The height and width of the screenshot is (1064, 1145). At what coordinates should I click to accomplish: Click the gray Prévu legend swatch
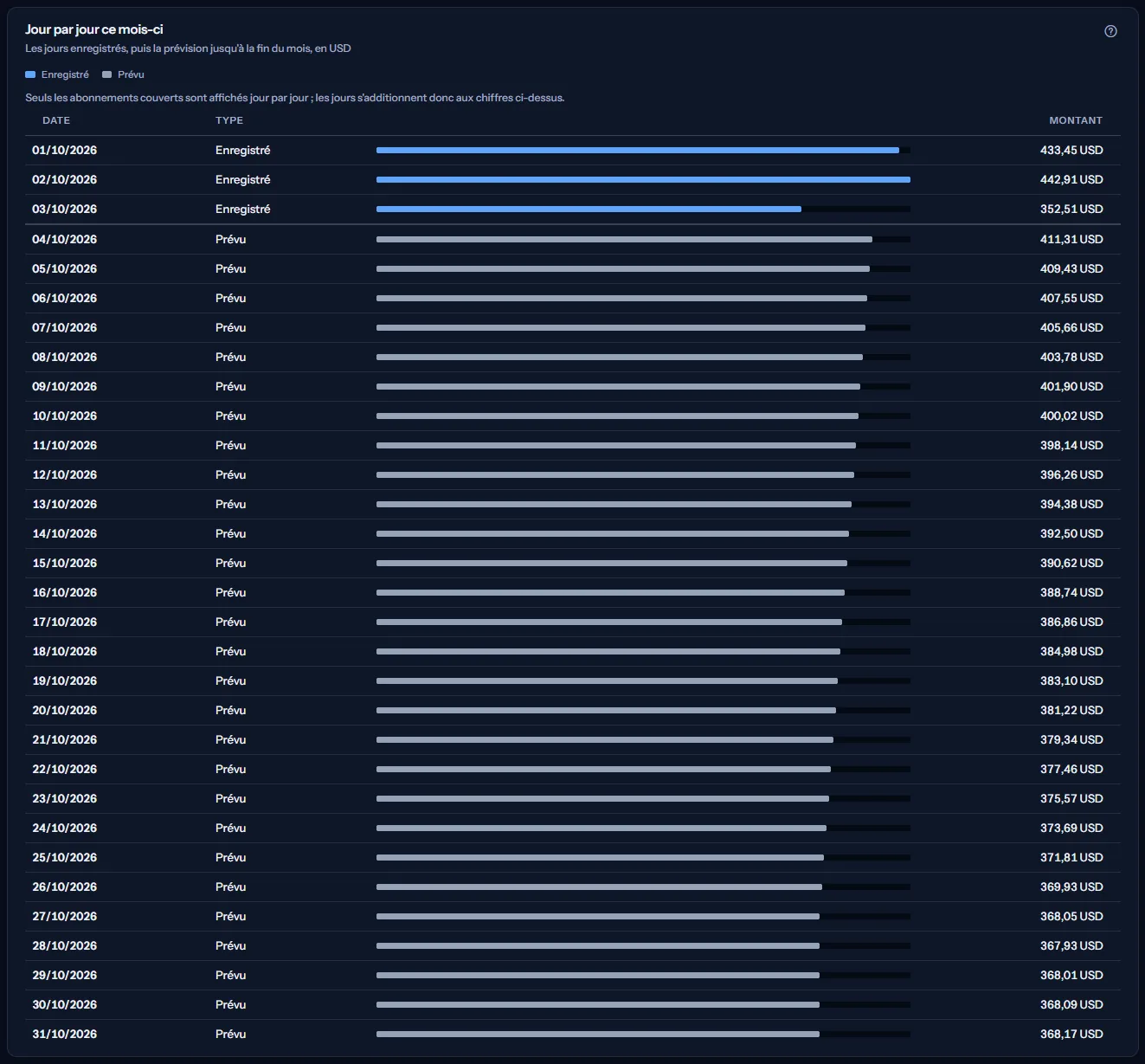107,74
